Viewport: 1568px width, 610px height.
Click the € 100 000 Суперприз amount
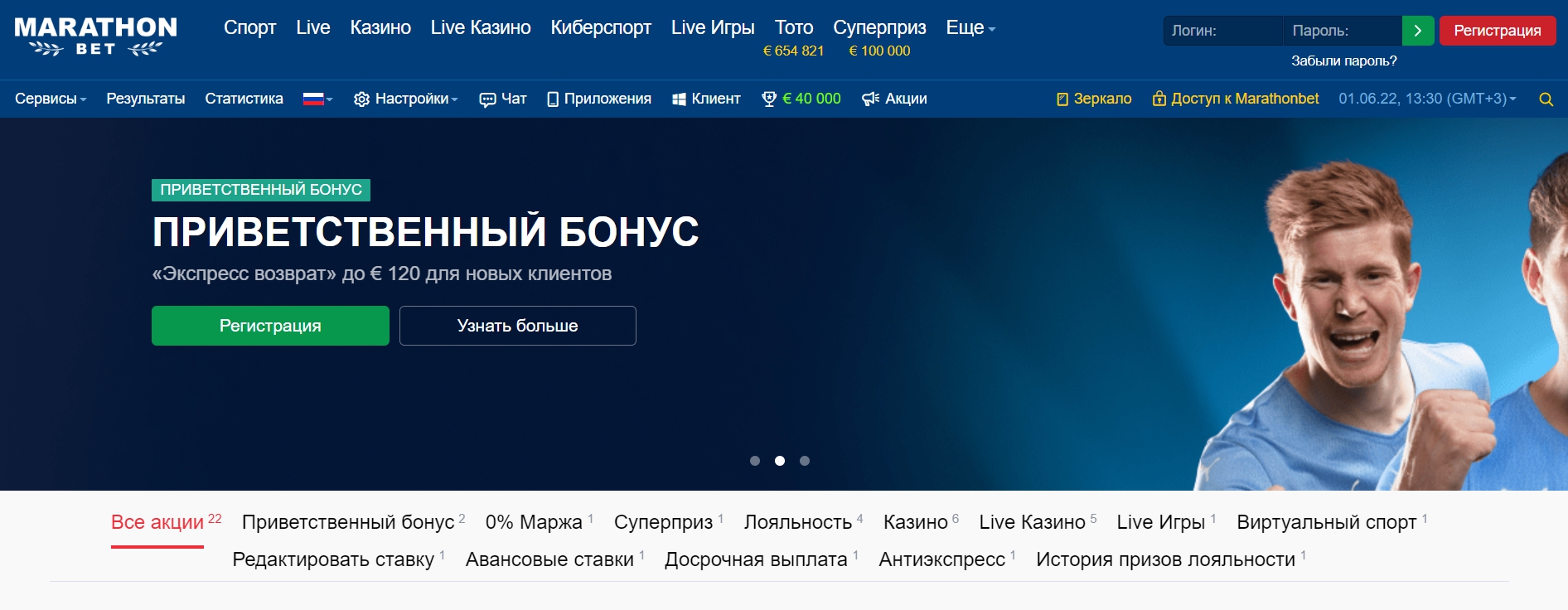pyautogui.click(x=879, y=51)
